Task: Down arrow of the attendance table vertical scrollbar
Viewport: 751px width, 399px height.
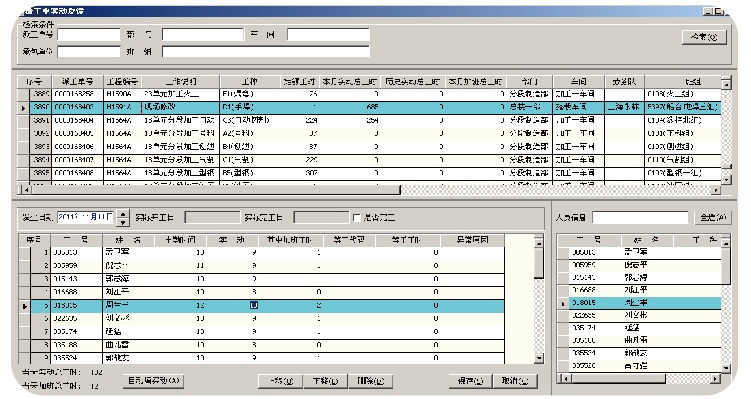Action: (x=539, y=358)
